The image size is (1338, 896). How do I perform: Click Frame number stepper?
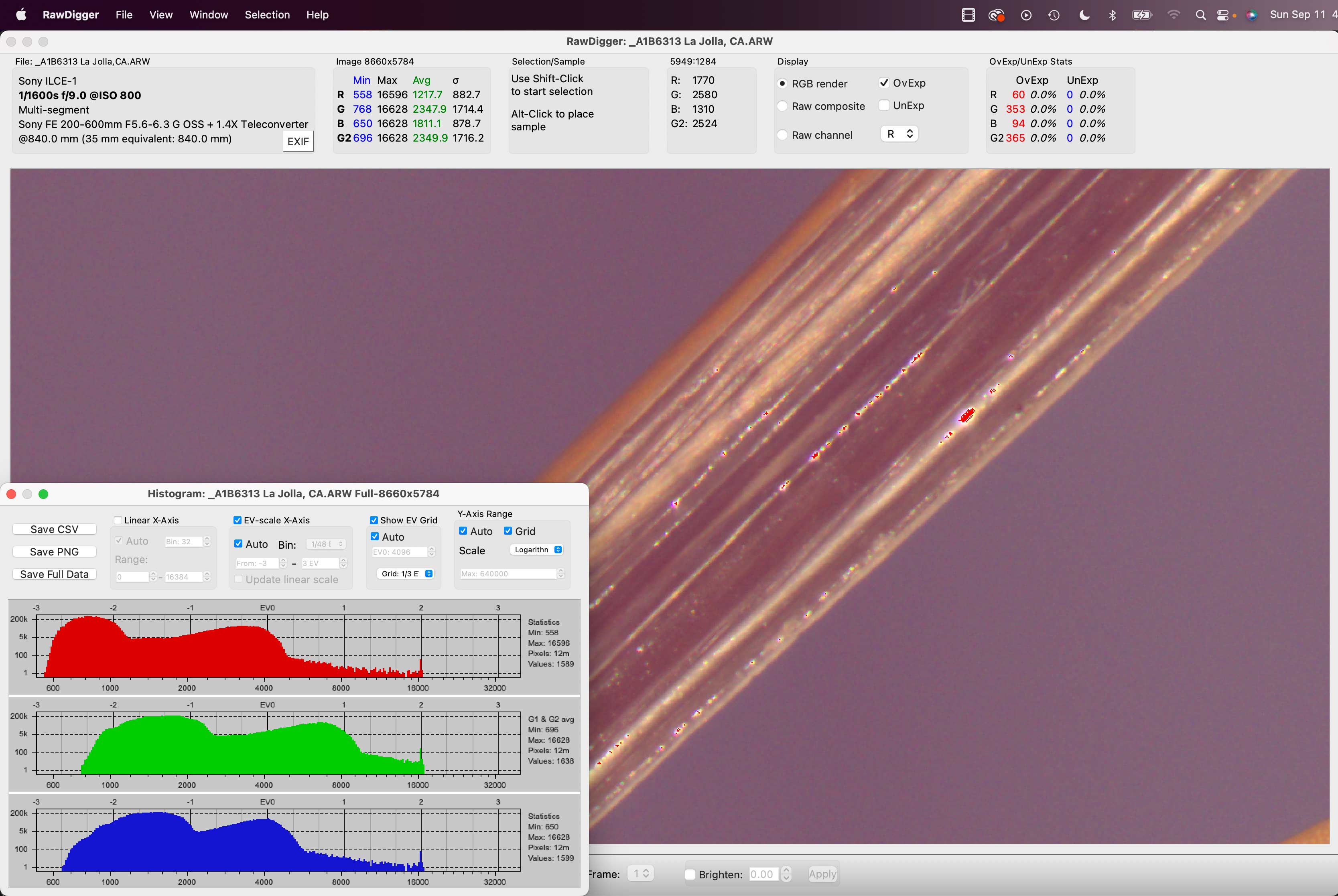tap(646, 873)
